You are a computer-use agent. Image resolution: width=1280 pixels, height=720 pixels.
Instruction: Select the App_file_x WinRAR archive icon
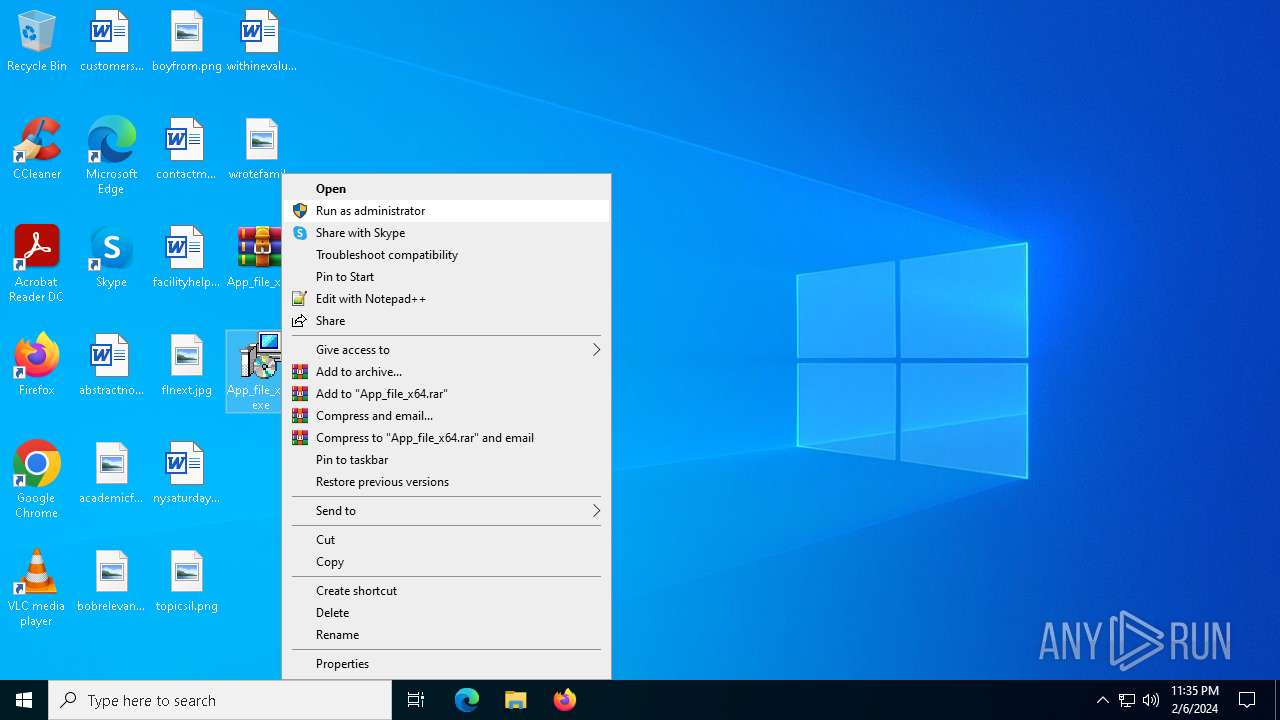(x=255, y=257)
